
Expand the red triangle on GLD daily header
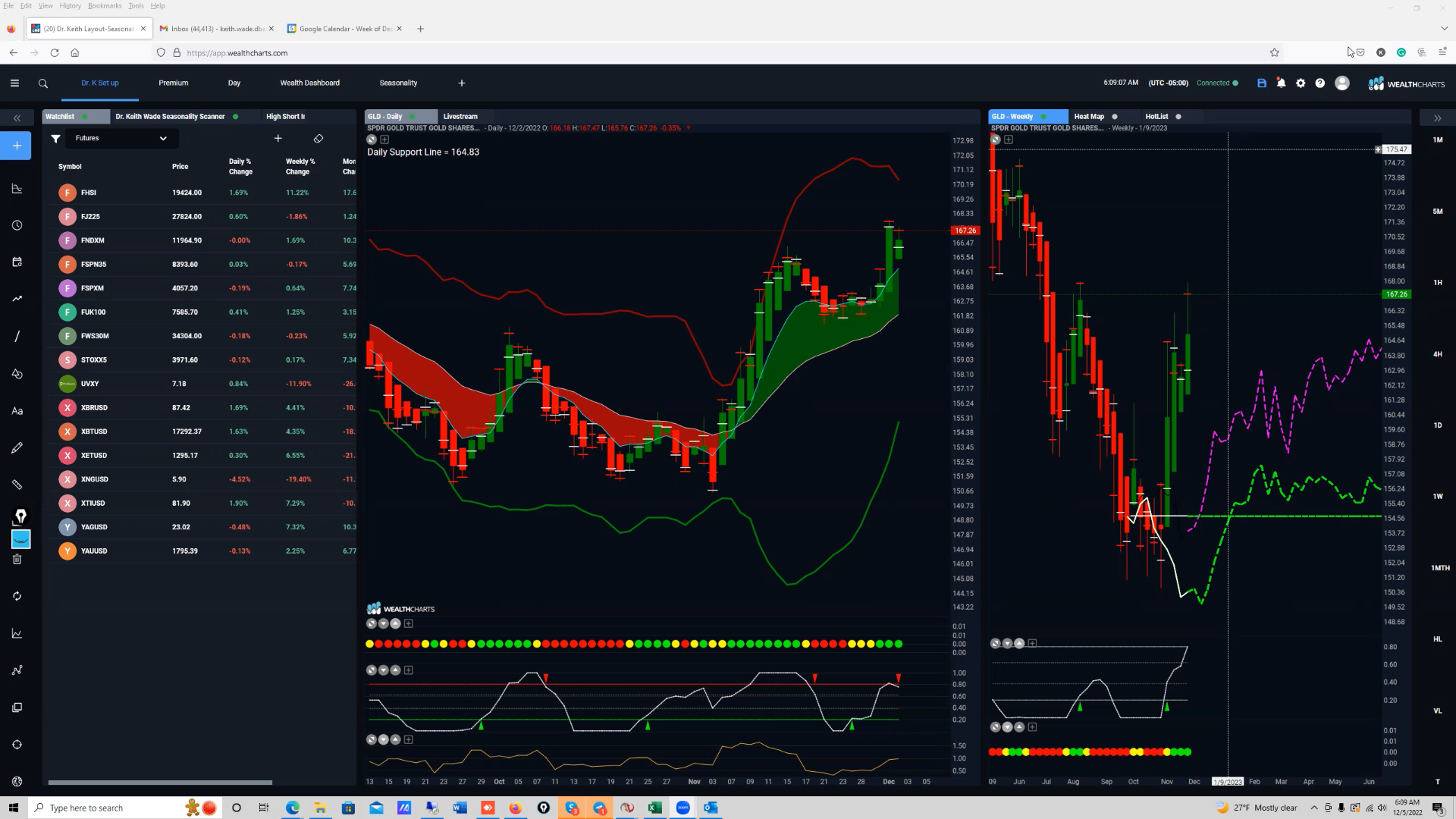click(x=689, y=128)
